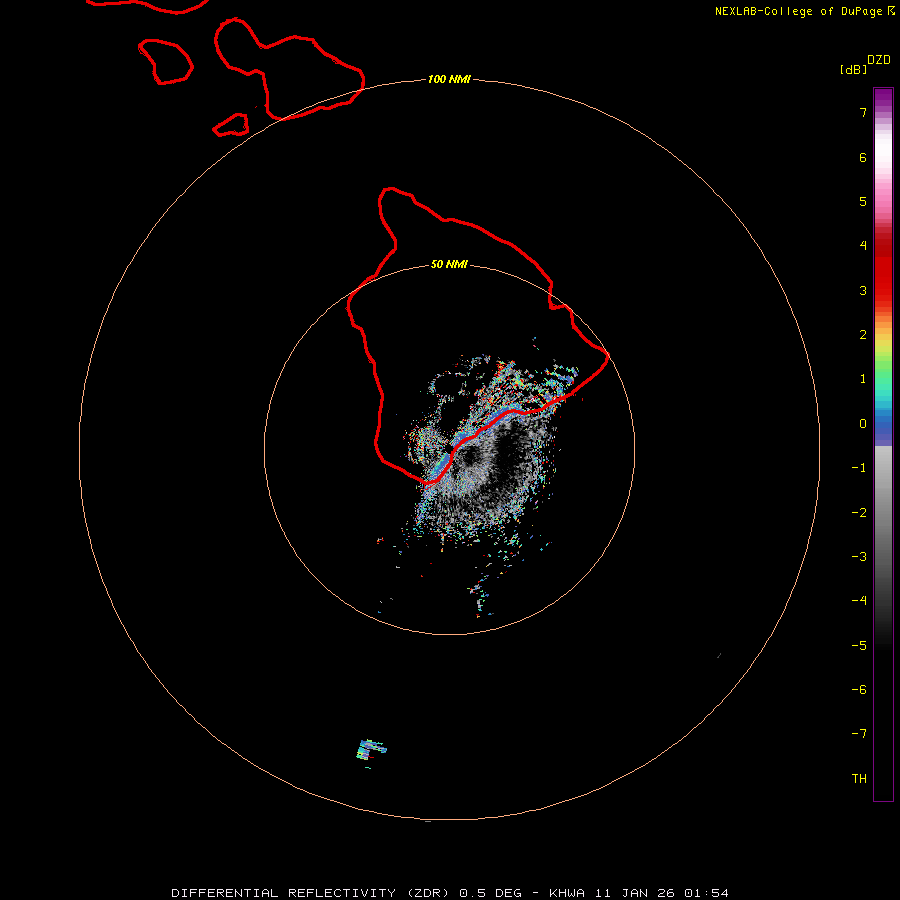
Task: Click the 6 value on color scale
Action: point(863,157)
